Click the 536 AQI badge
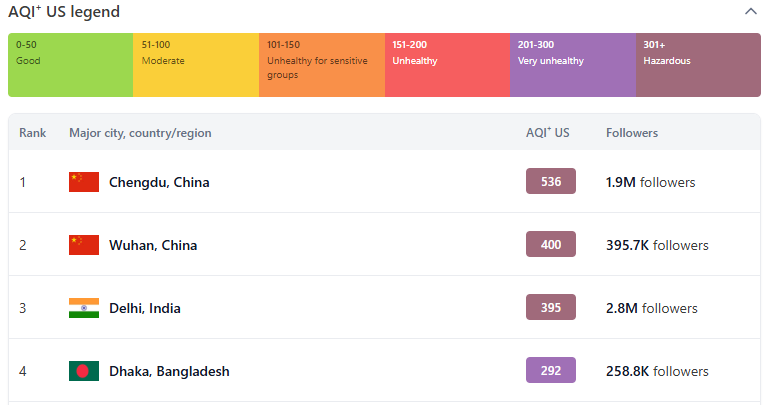Screen dimensions: 772x405 (551, 181)
